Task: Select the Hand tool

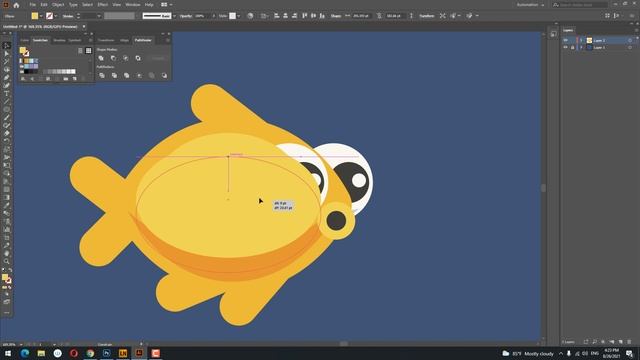Action: pyautogui.click(x=7, y=253)
